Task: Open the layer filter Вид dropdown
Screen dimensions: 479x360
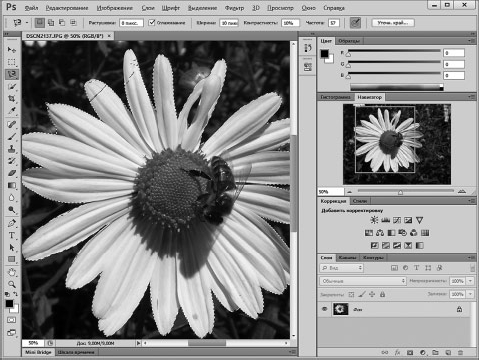Action: click(x=342, y=268)
